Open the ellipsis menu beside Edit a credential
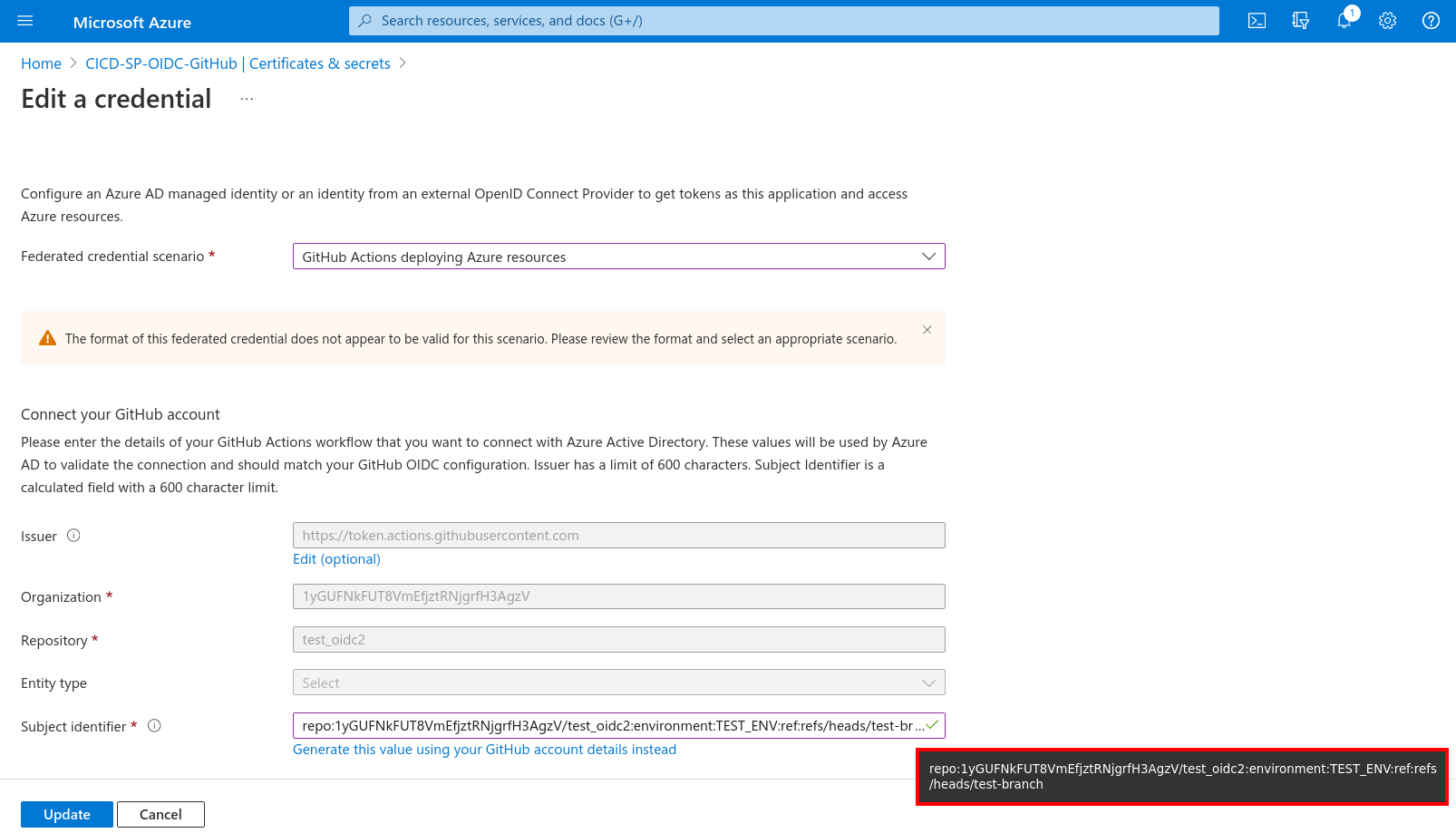 coord(247,99)
